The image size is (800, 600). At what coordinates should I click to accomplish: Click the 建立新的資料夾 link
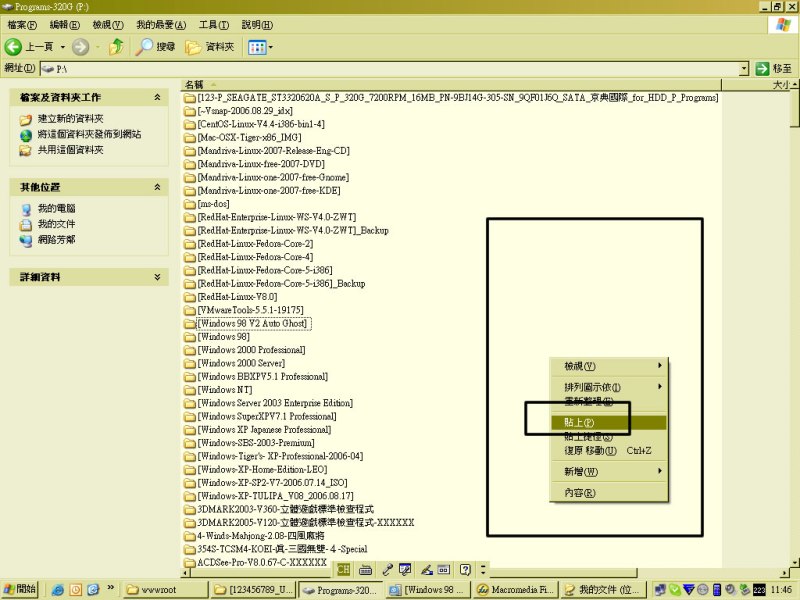(x=70, y=119)
